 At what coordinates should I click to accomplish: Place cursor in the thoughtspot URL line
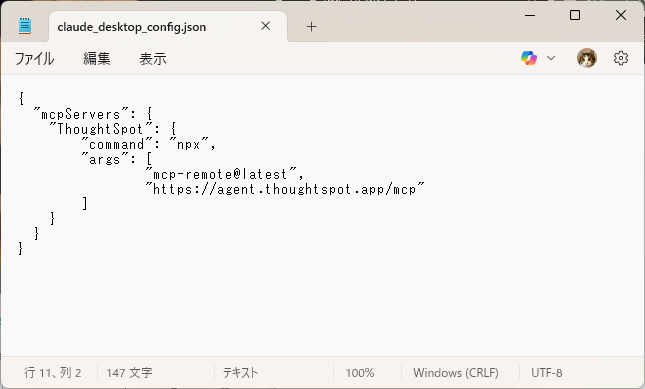tap(285, 189)
